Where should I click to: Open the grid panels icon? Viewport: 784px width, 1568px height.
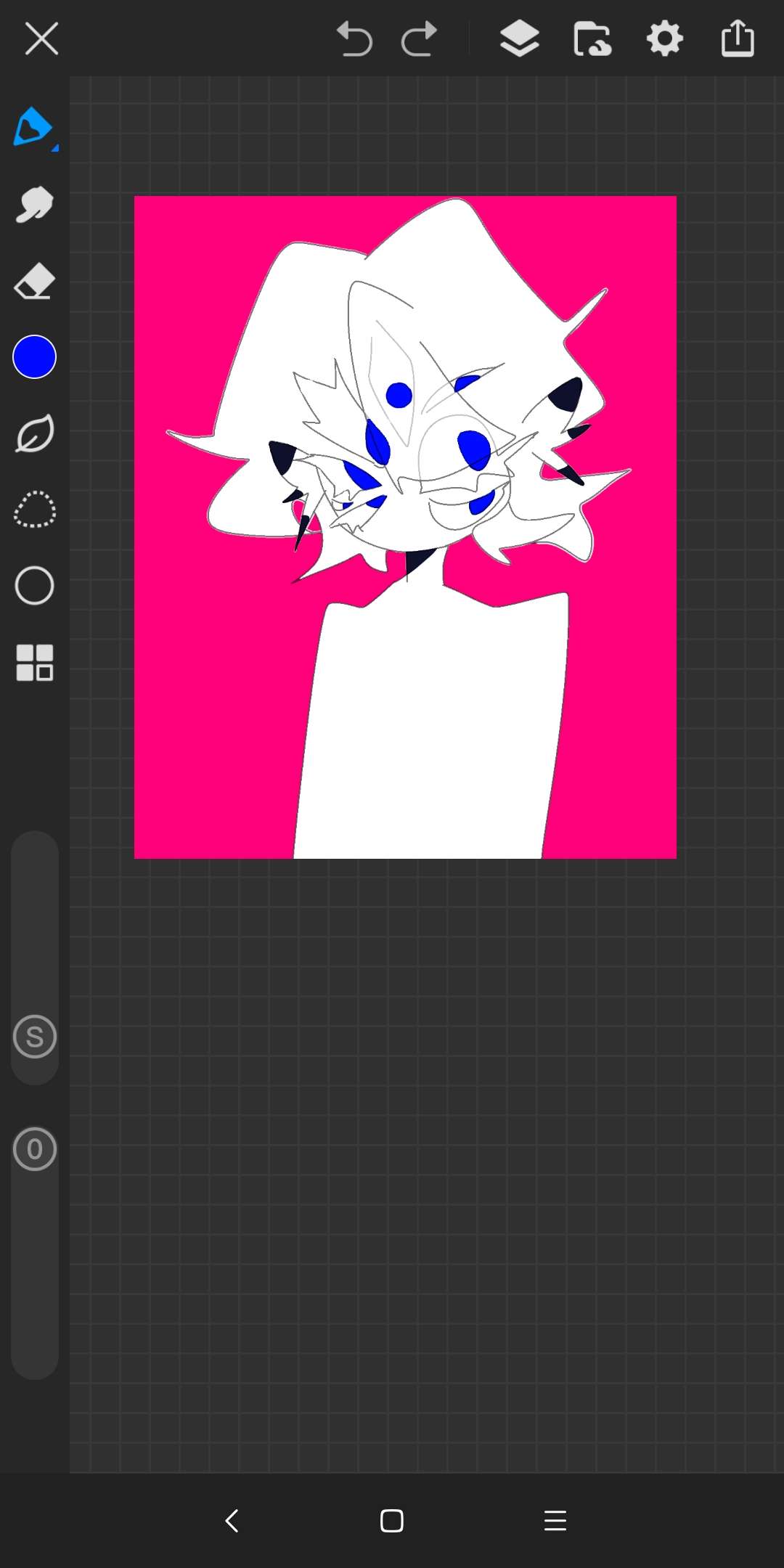[x=34, y=663]
